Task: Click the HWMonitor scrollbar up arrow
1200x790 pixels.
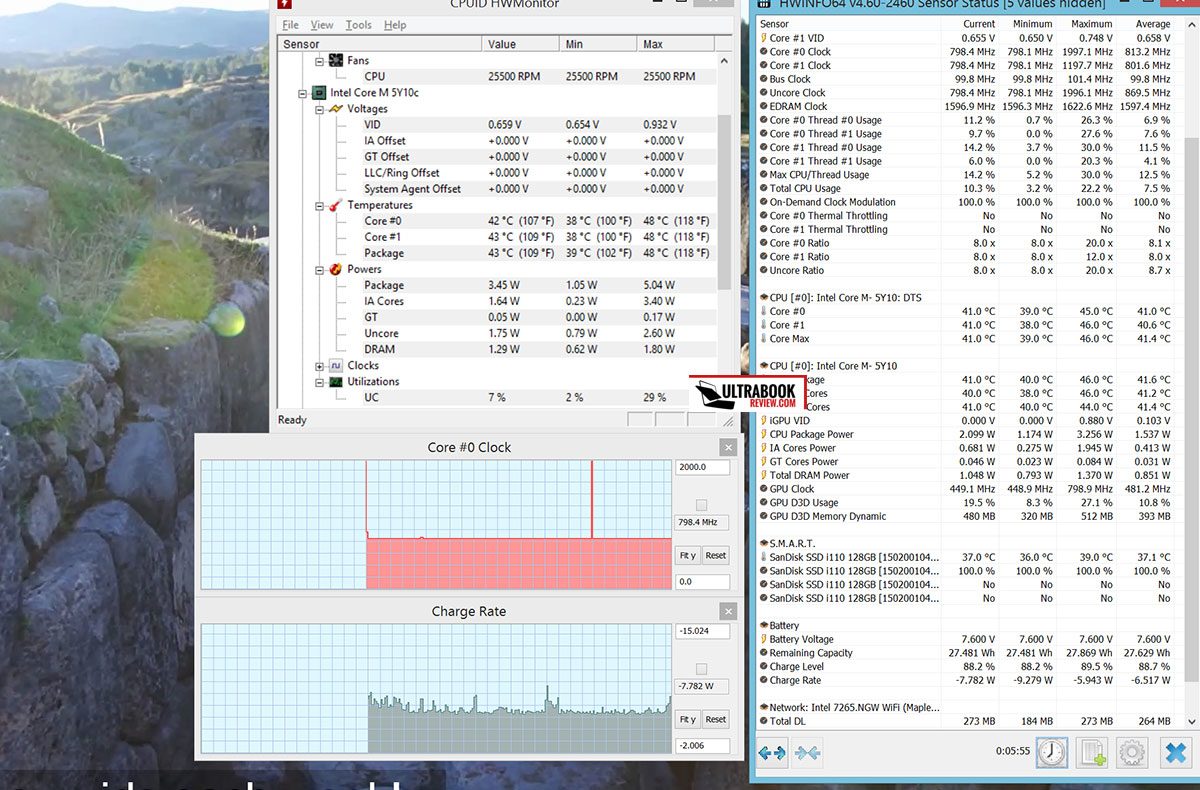Action: (x=724, y=60)
